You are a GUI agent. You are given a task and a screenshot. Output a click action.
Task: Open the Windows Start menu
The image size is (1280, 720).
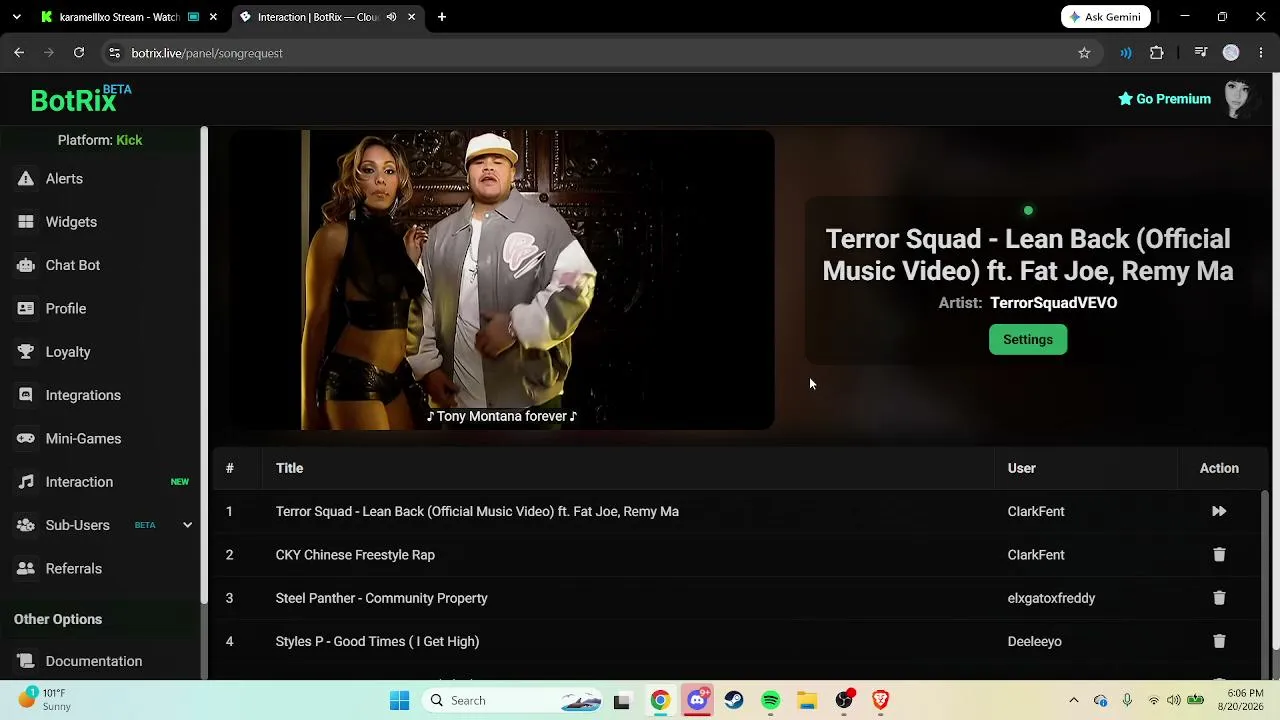pos(399,700)
